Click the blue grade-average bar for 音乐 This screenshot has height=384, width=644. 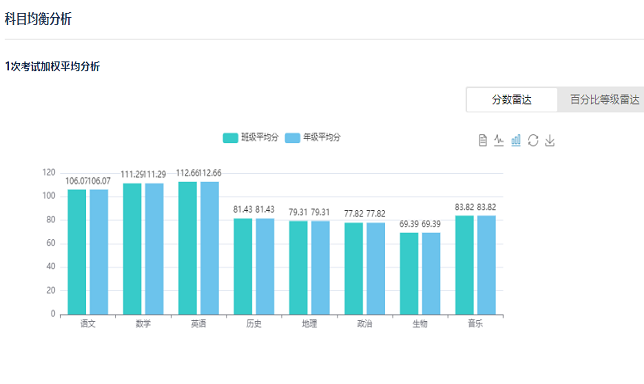[487, 265]
